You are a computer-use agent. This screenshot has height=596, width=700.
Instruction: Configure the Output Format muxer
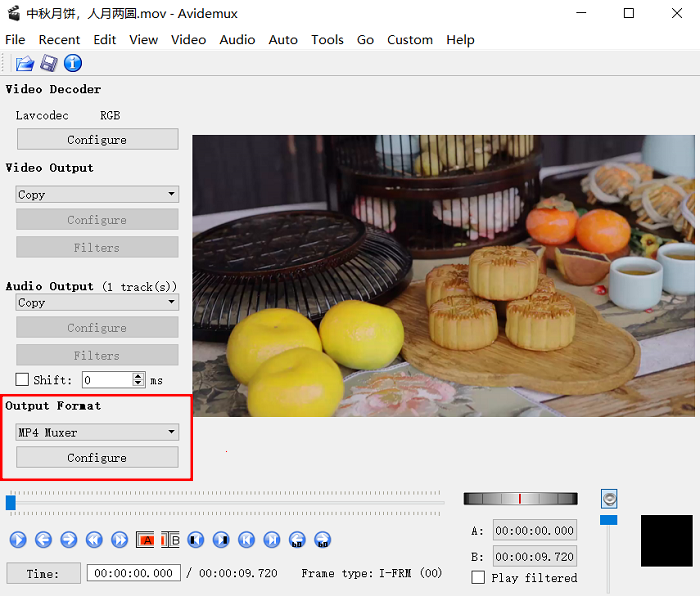coord(97,457)
